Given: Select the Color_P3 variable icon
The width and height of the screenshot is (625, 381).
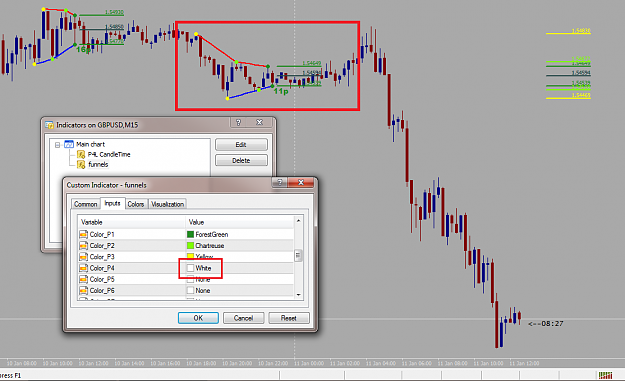Looking at the screenshot, I should [83, 257].
